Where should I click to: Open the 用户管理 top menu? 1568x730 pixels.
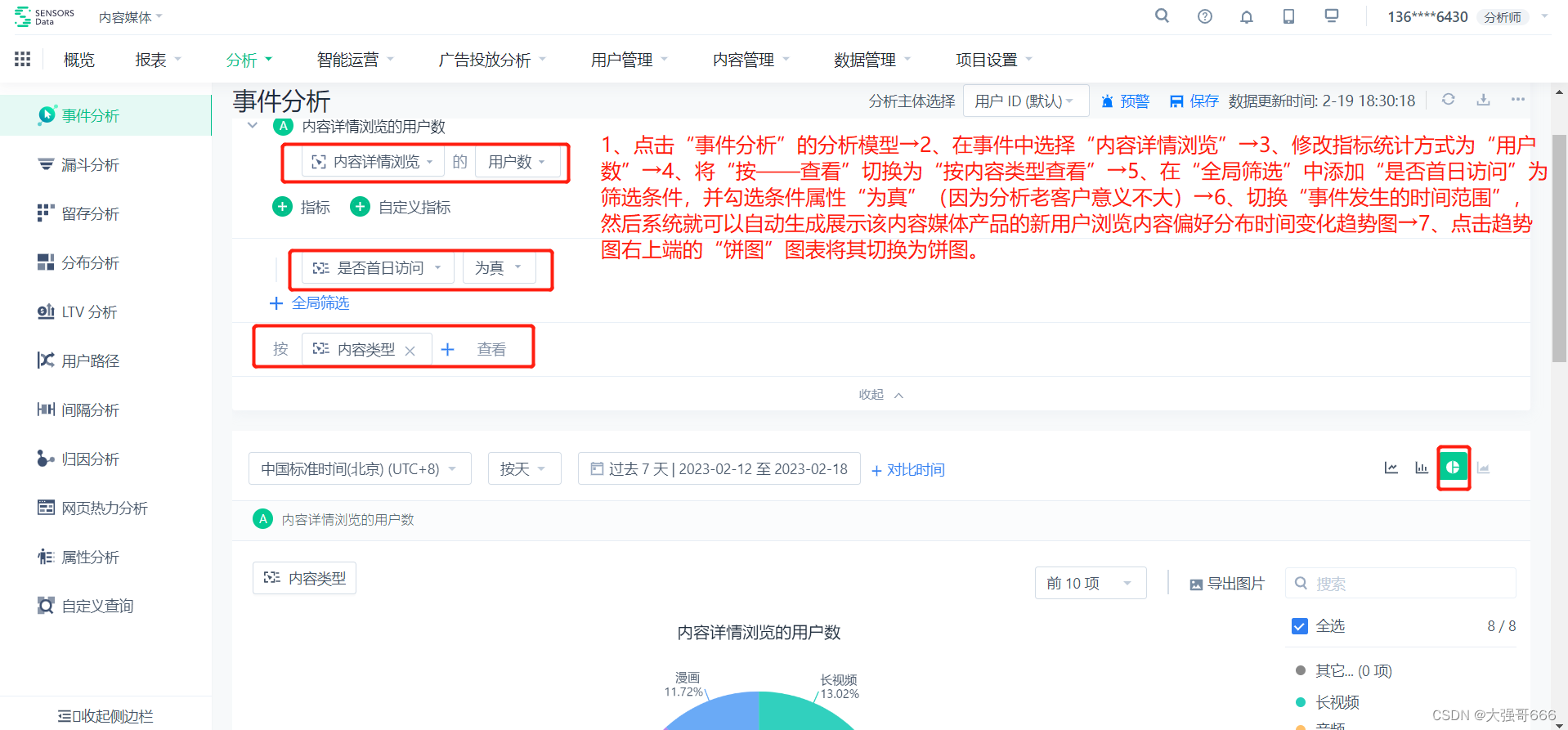tap(629, 60)
